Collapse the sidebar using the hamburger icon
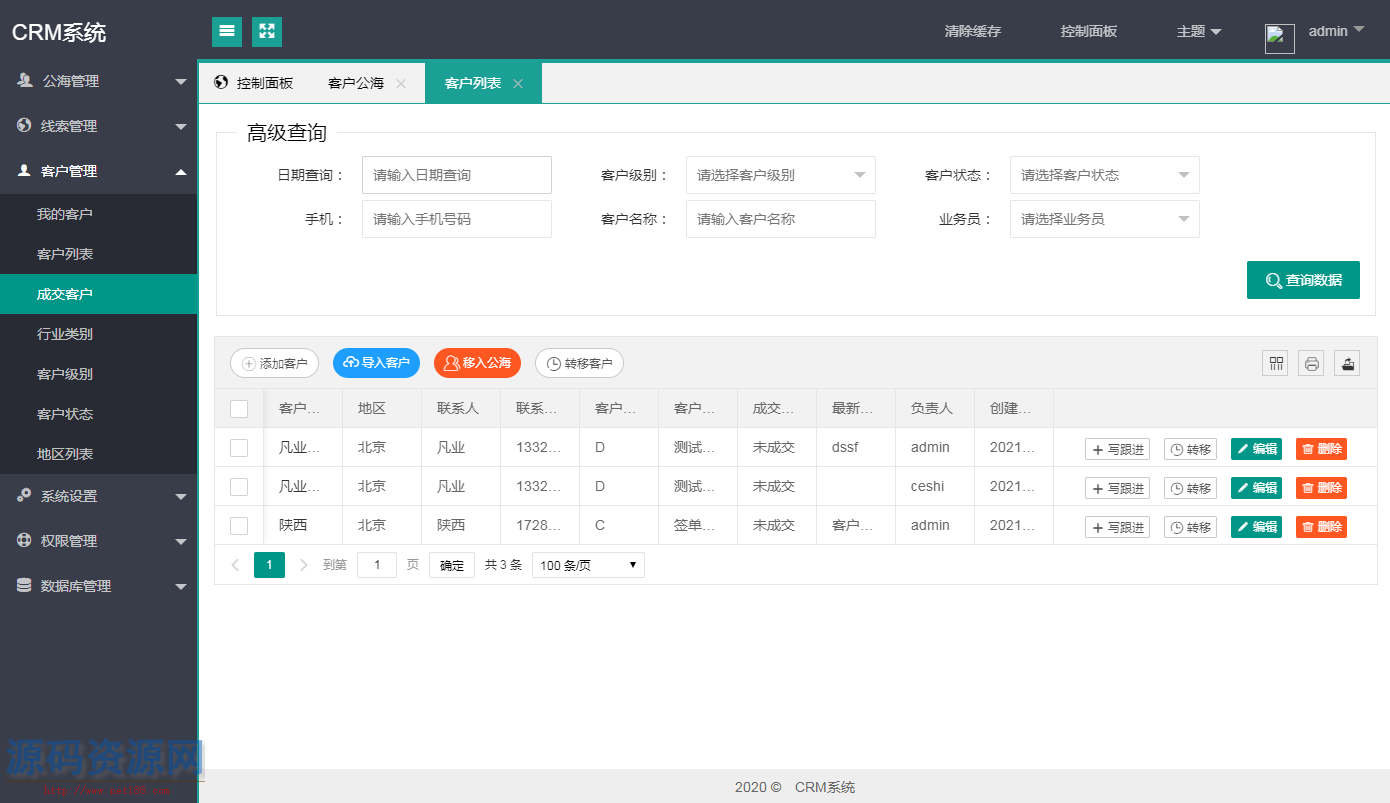1390x803 pixels. coord(226,31)
